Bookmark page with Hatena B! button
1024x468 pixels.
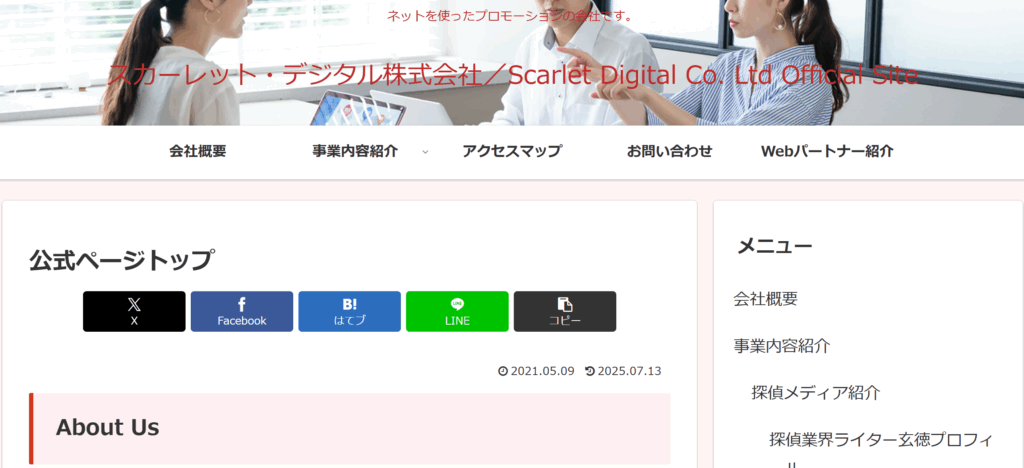tap(349, 311)
